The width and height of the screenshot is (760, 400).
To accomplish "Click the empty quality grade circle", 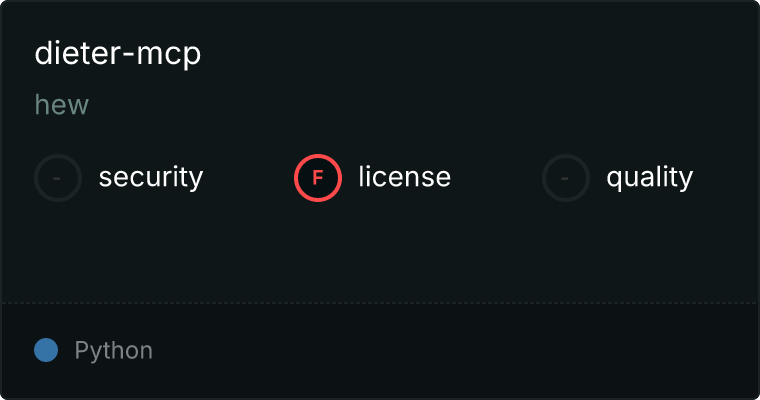I will click(x=566, y=178).
